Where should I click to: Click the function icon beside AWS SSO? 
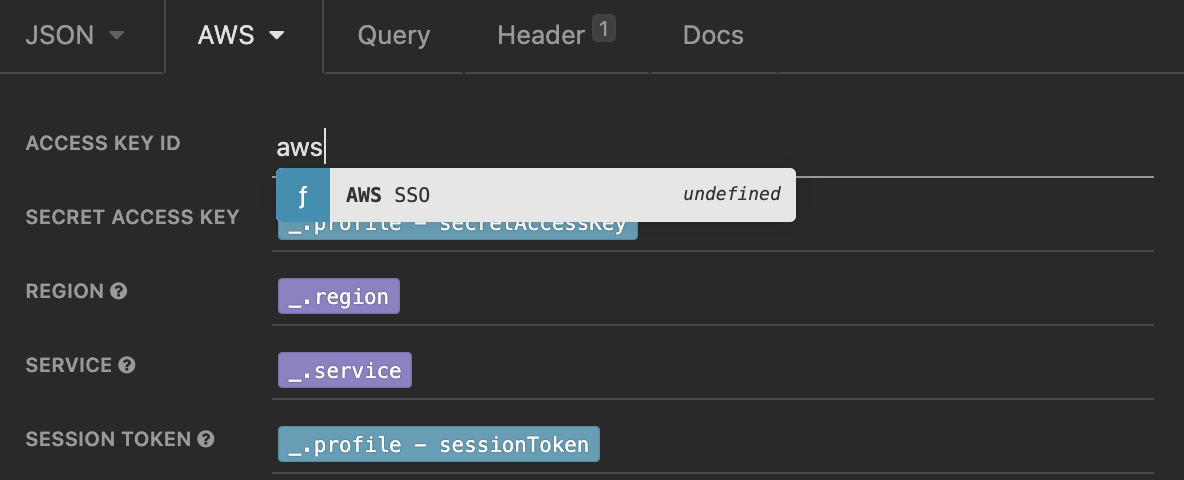303,194
